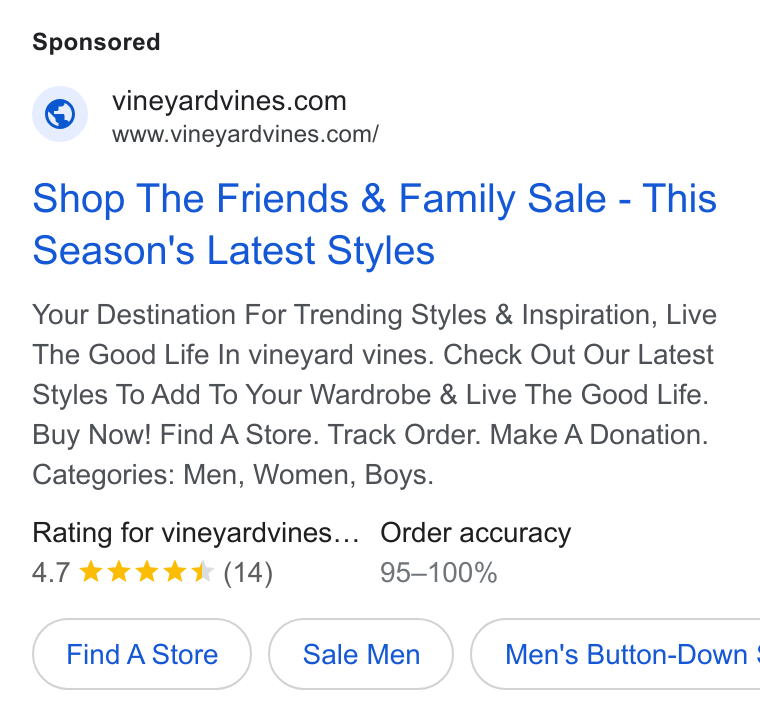Click the 4.7 rating score
760x722 pixels.
point(51,572)
